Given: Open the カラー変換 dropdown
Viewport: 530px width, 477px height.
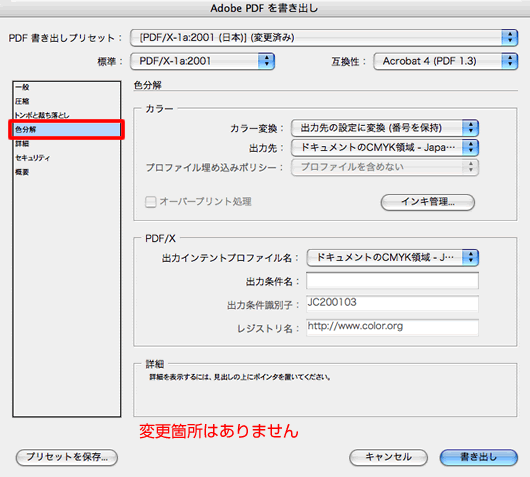Looking at the screenshot, I should click(x=385, y=128).
